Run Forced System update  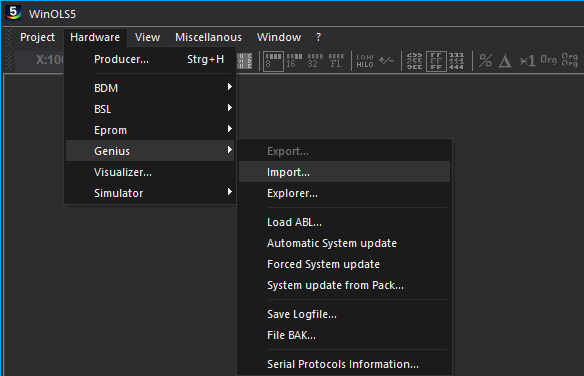(344, 264)
